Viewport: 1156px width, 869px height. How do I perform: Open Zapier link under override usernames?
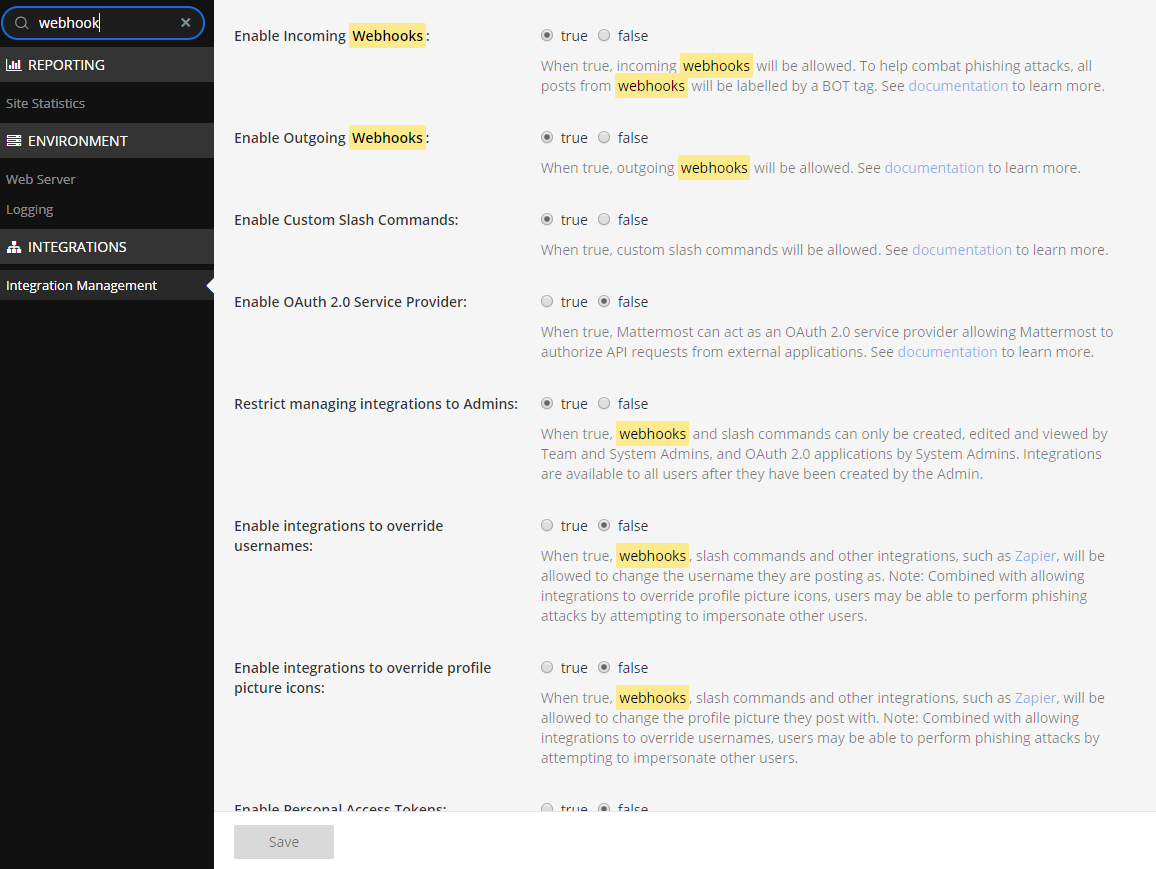(x=1034, y=556)
